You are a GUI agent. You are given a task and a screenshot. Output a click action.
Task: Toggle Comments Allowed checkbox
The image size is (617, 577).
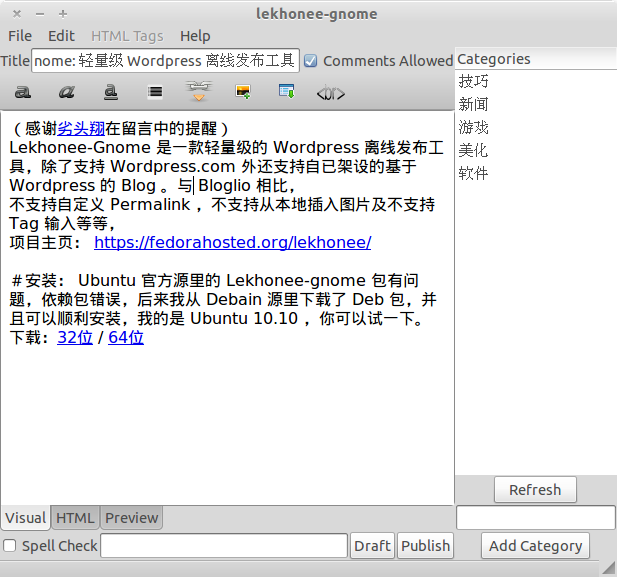pos(310,61)
